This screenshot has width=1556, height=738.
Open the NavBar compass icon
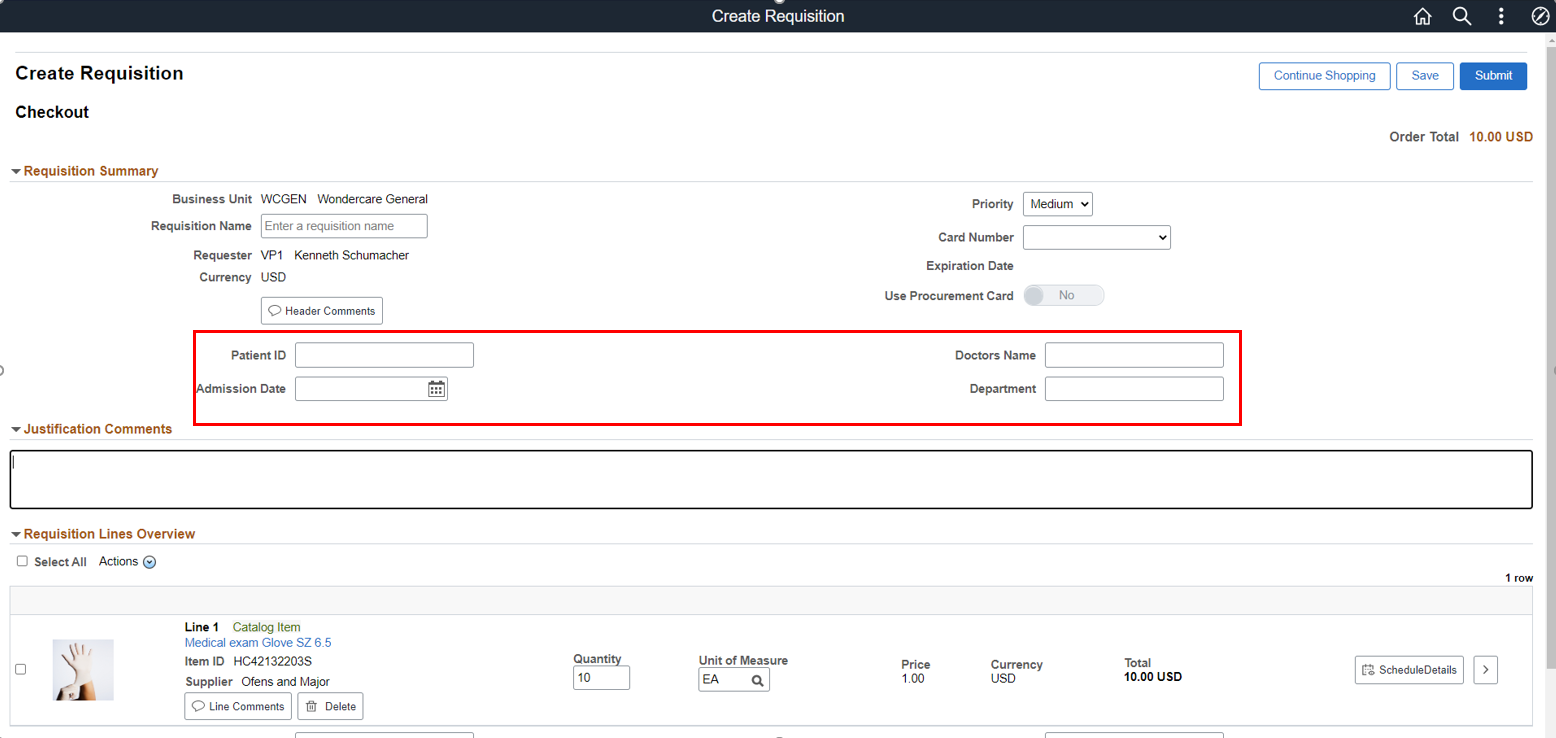click(1540, 16)
